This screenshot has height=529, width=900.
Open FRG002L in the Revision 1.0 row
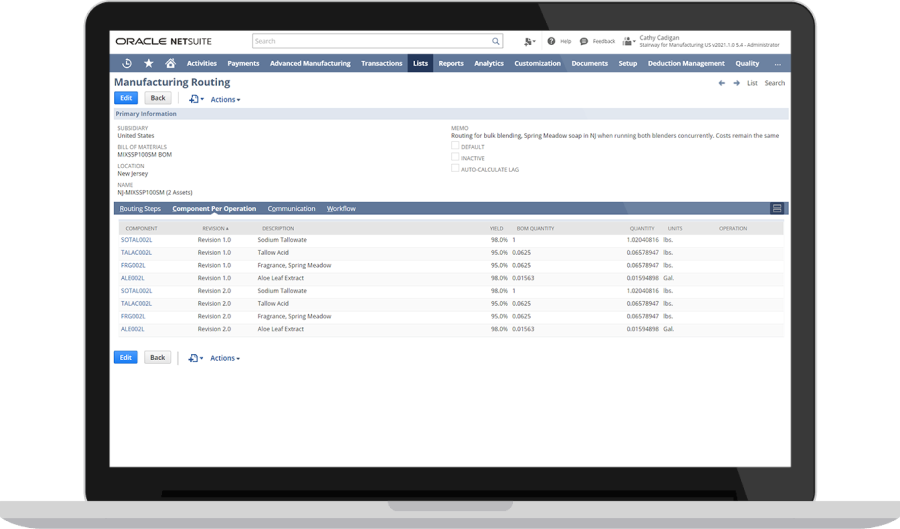click(133, 265)
